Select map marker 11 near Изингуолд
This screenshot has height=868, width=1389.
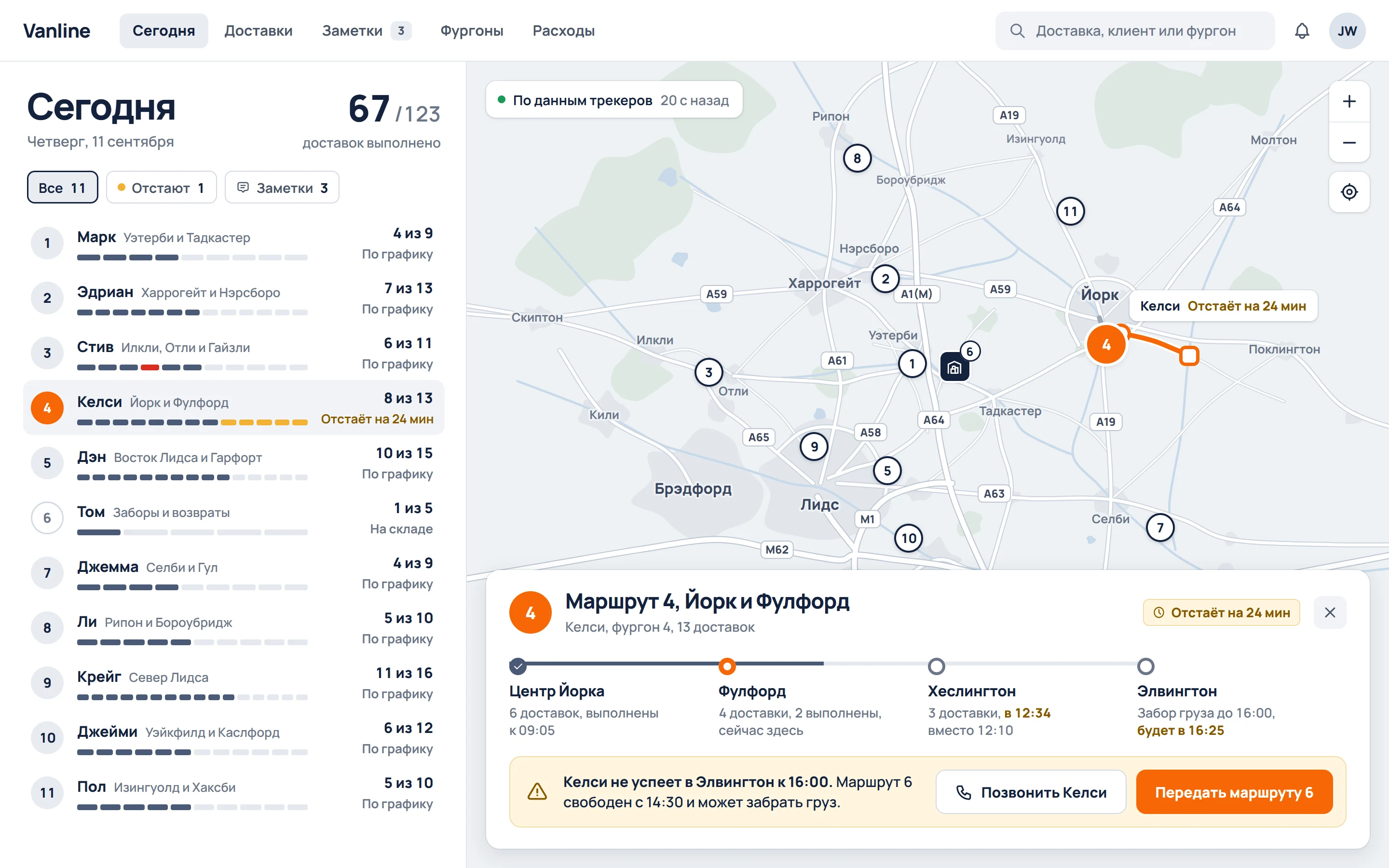(1071, 211)
